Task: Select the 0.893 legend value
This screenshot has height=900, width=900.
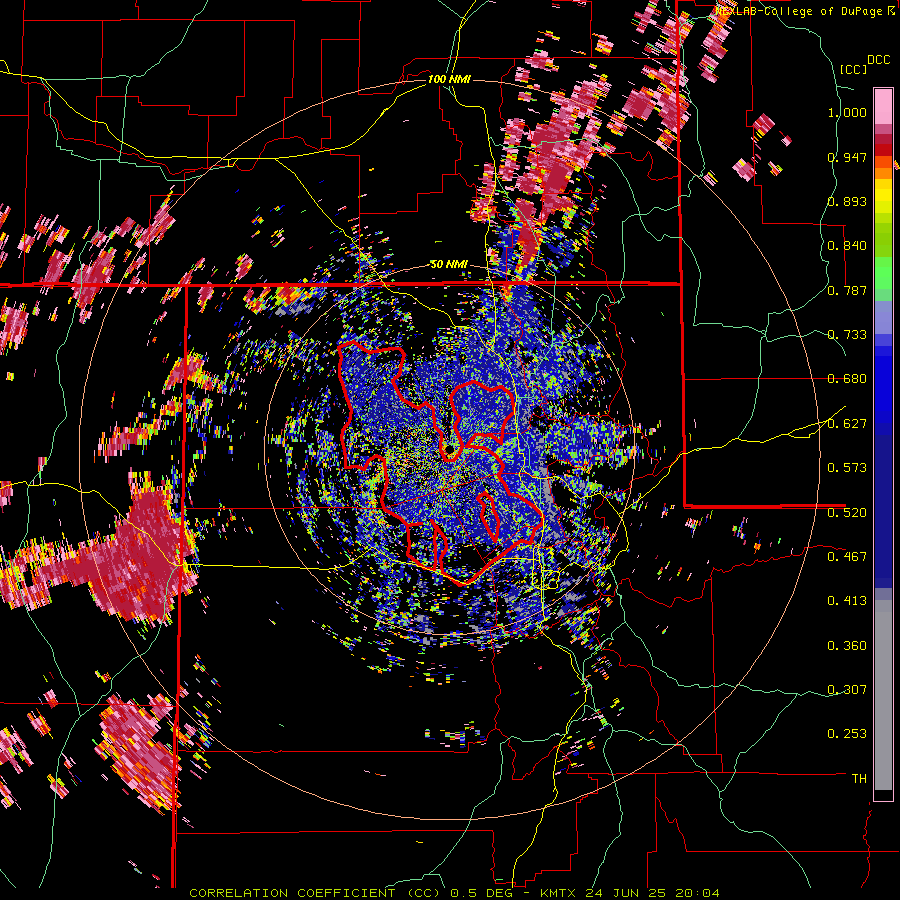Action: (x=847, y=201)
